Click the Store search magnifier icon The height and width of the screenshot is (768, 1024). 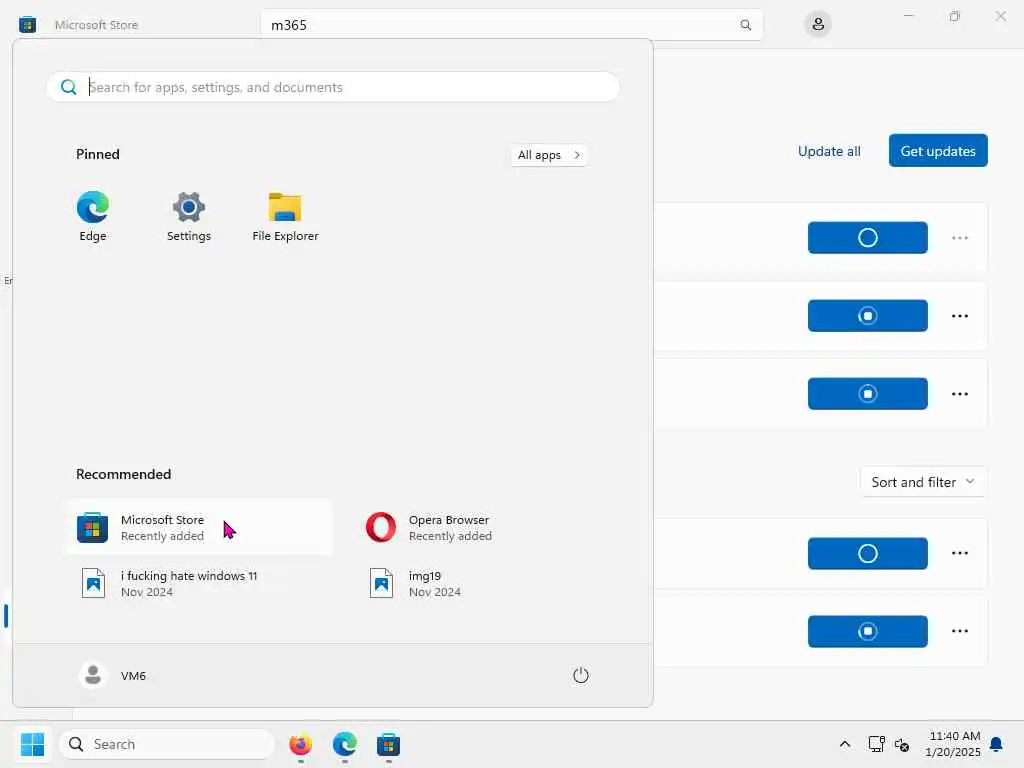[x=745, y=25]
